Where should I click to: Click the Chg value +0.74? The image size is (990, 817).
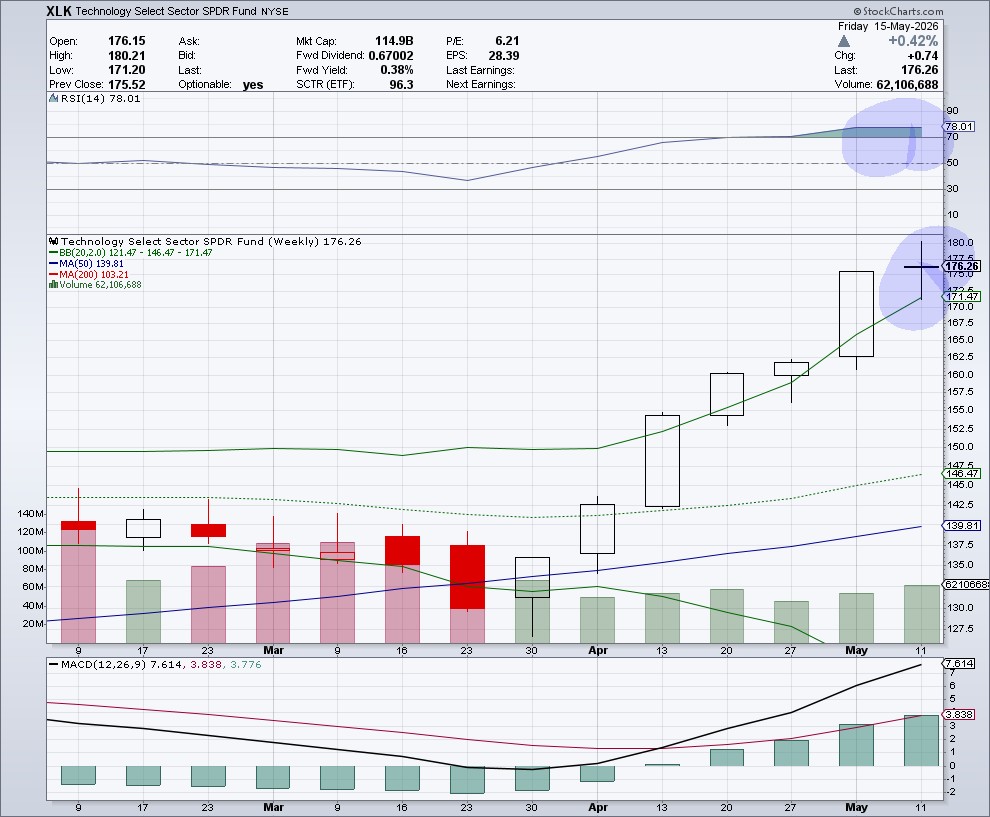[922, 56]
